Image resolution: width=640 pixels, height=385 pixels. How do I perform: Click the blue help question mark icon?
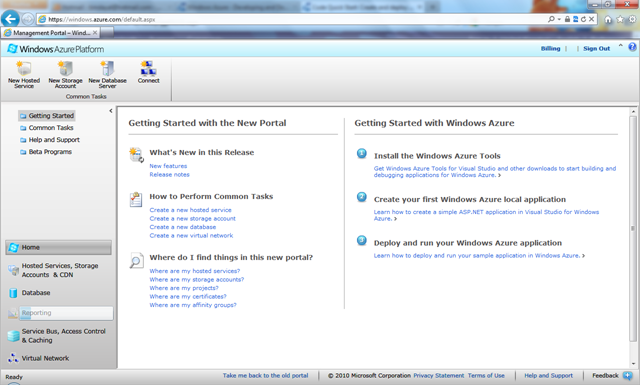click(x=632, y=47)
